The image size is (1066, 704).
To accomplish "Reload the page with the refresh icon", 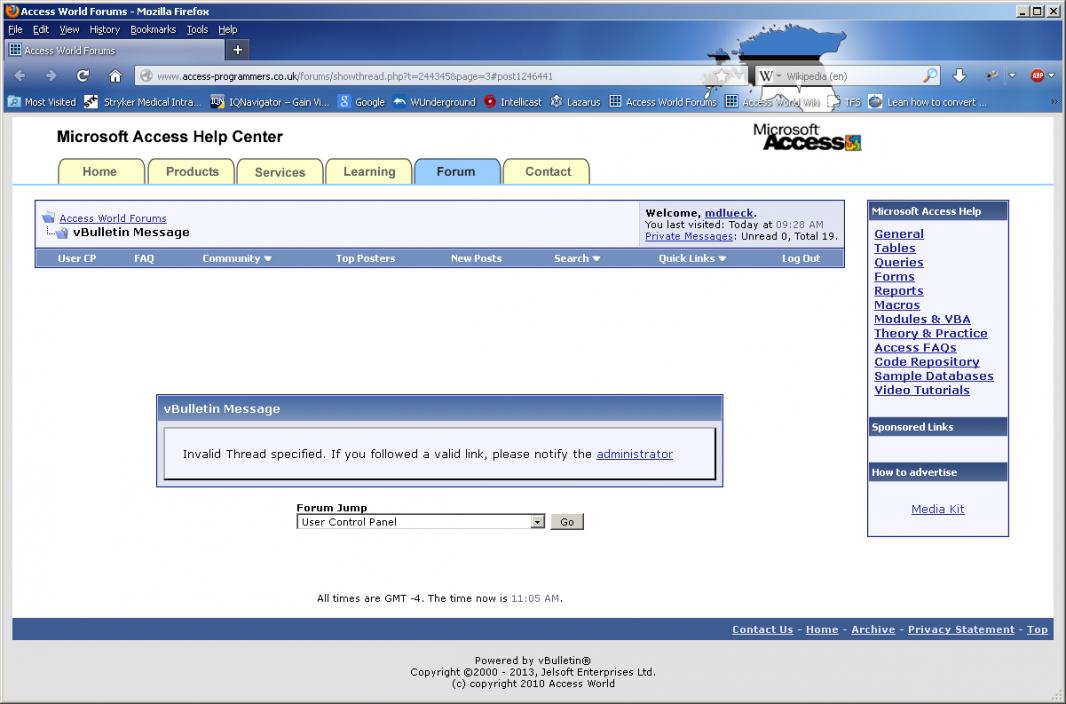I will [83, 75].
